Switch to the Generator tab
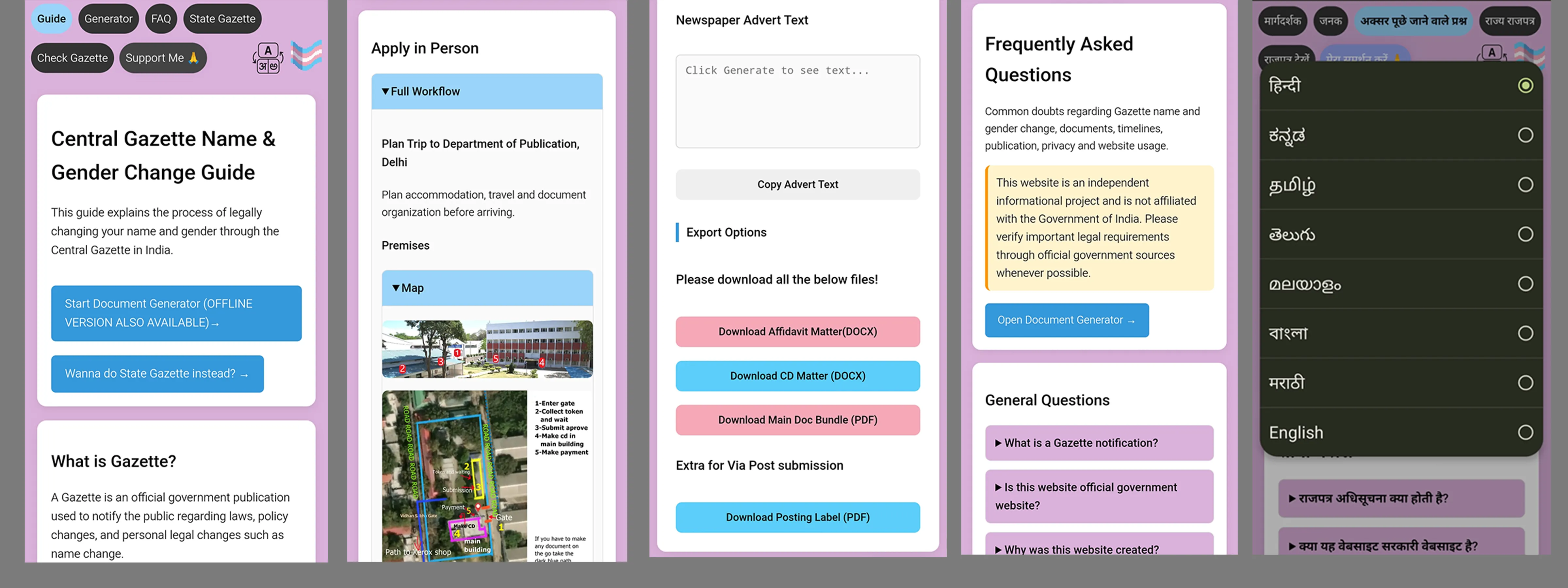Viewport: 1568px width, 588px height. [x=108, y=19]
